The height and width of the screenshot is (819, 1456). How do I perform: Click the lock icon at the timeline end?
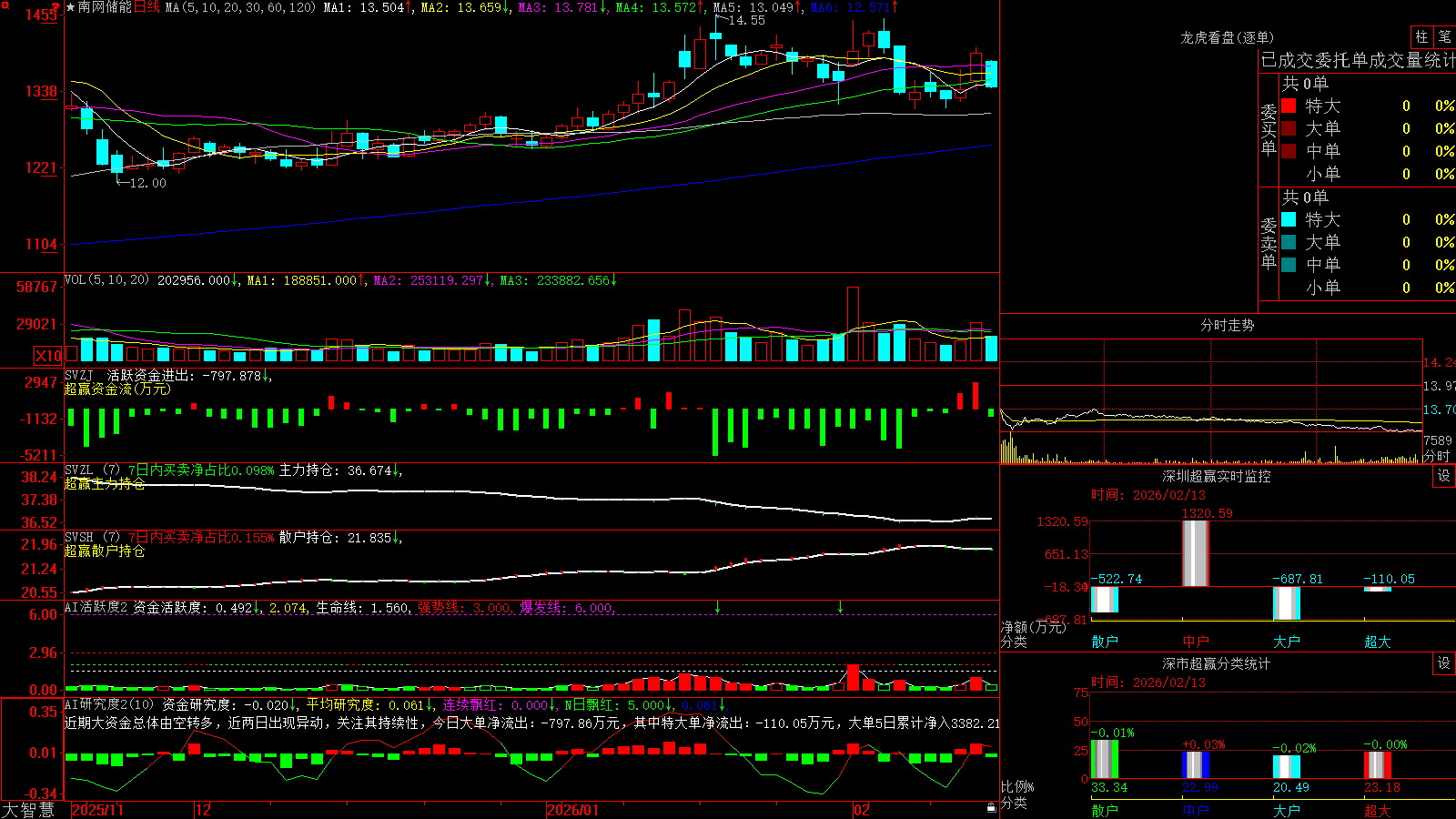(991, 808)
